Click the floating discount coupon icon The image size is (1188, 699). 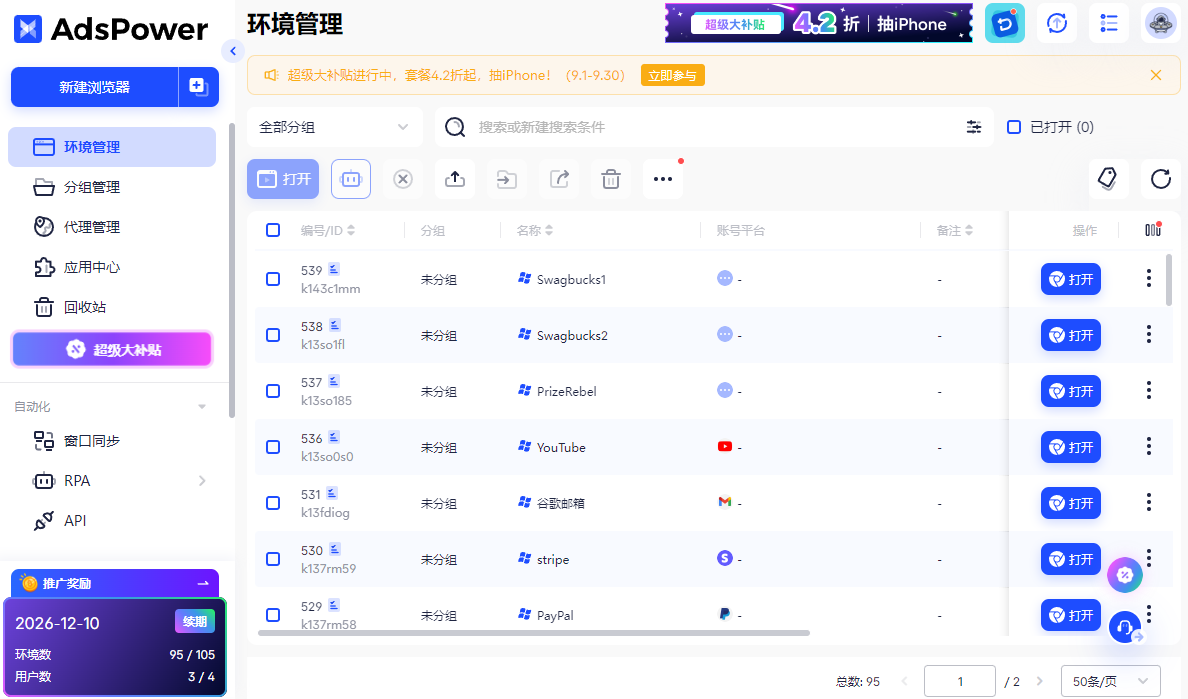(x=1124, y=576)
